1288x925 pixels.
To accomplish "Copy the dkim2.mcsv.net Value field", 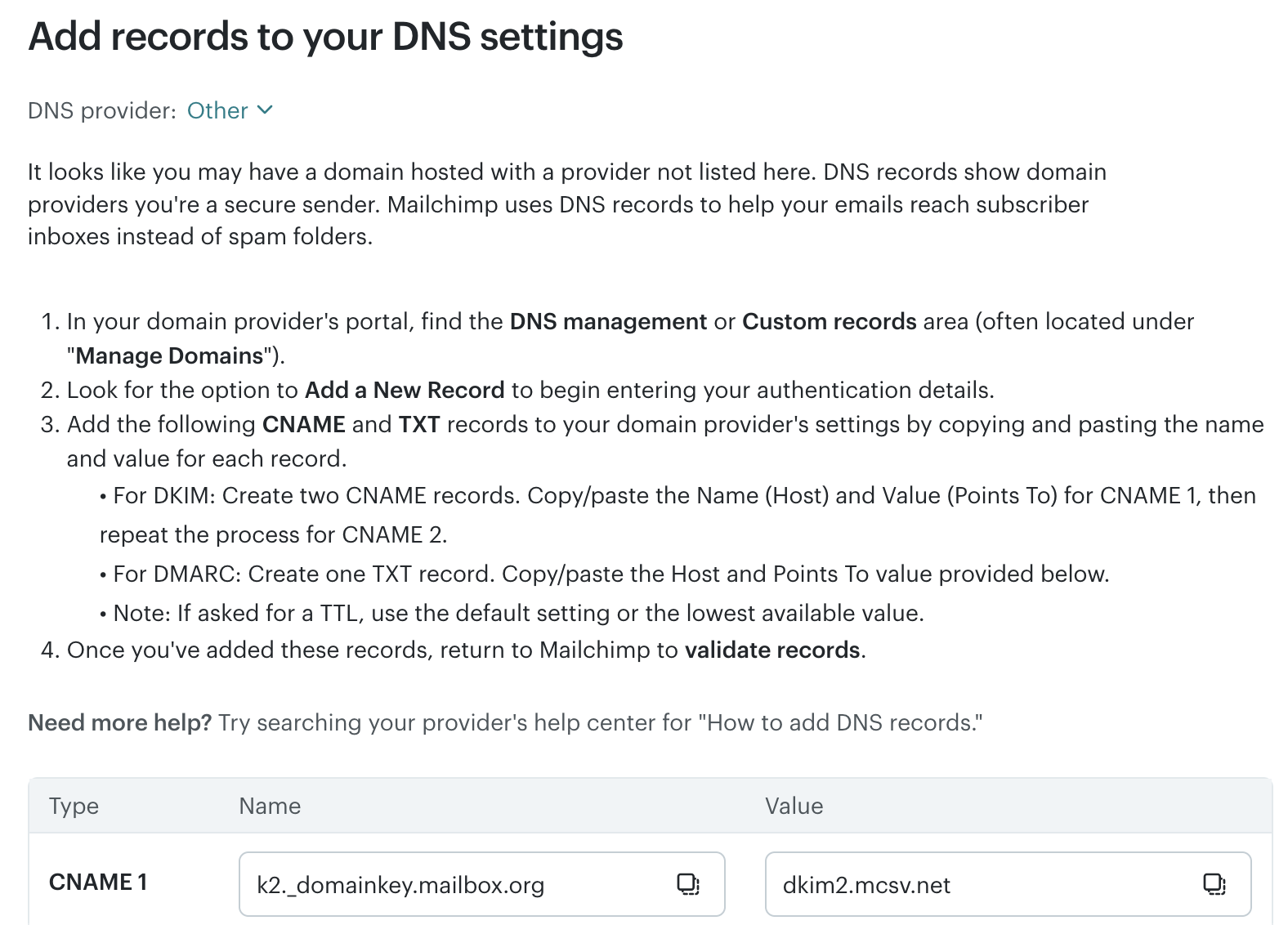I will tap(1214, 884).
